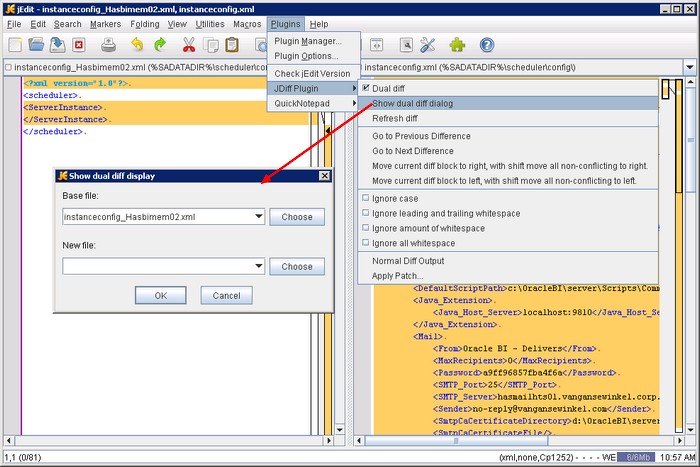700x467 pixels.
Task: Click the Print toolbar icon
Action: pyautogui.click(x=109, y=45)
